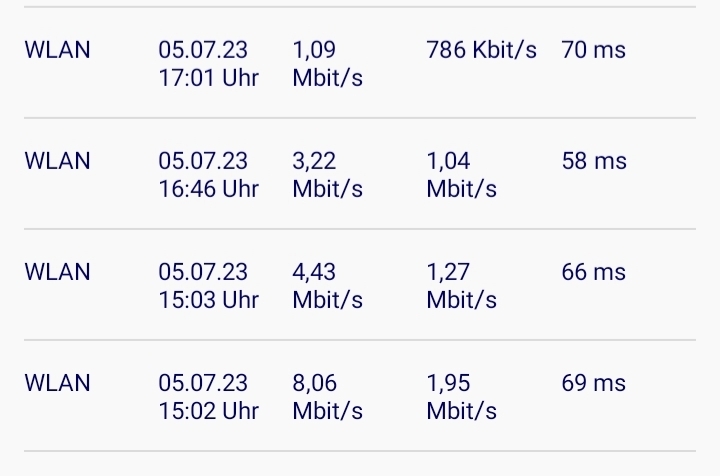Click the 70 ms ping value
Screen dimensions: 720x476
pos(593,50)
